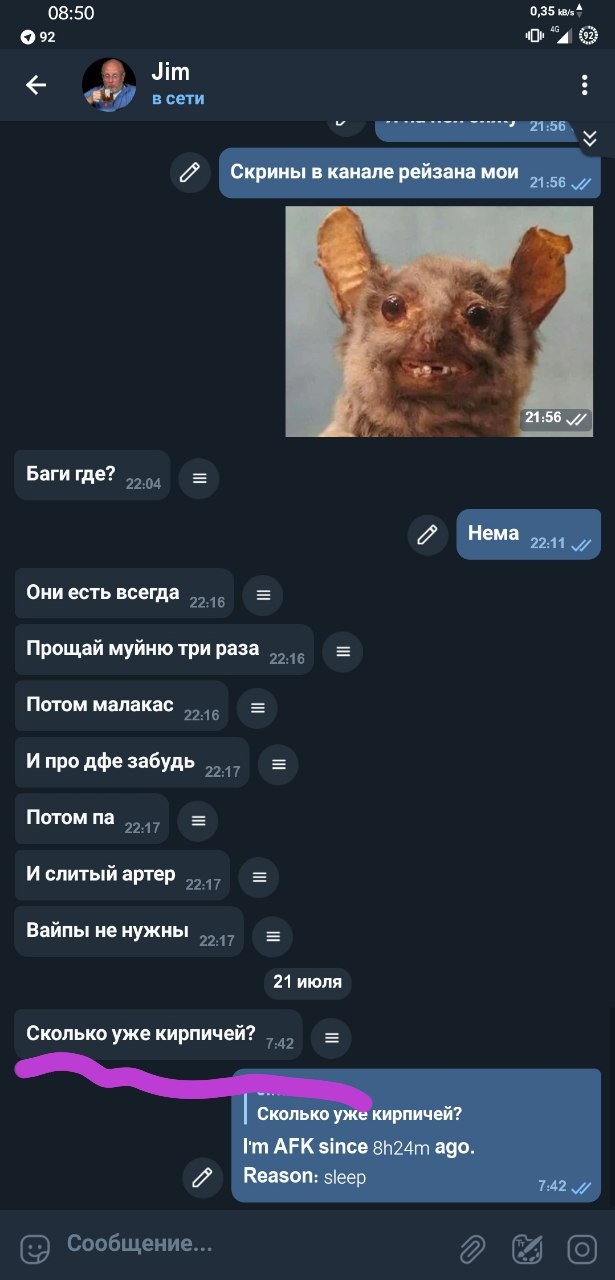The image size is (615, 1280).
Task: Jump to bottom with double-chevron button
Action: pos(589,139)
